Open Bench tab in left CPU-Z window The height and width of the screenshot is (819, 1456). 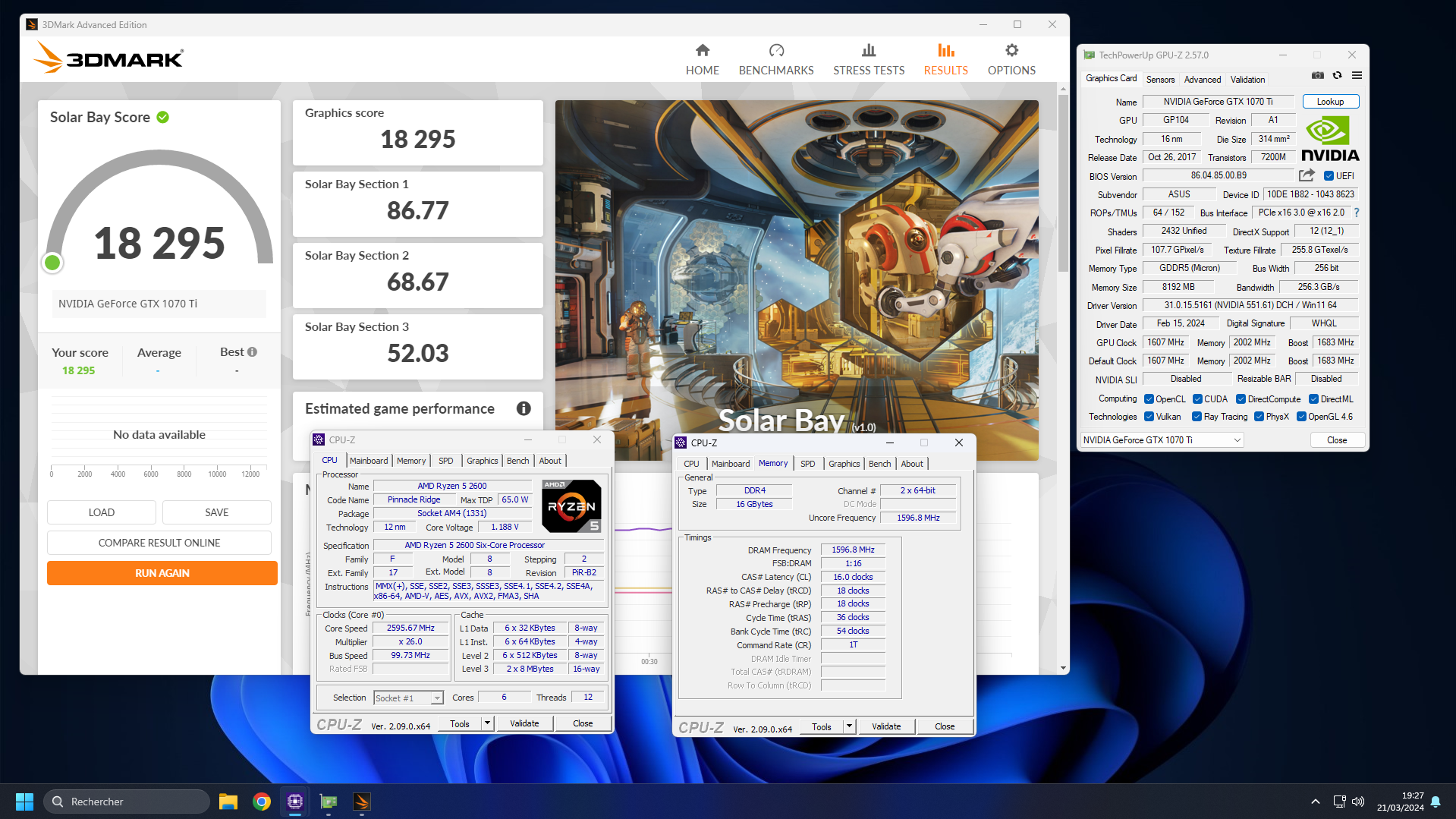(x=518, y=461)
